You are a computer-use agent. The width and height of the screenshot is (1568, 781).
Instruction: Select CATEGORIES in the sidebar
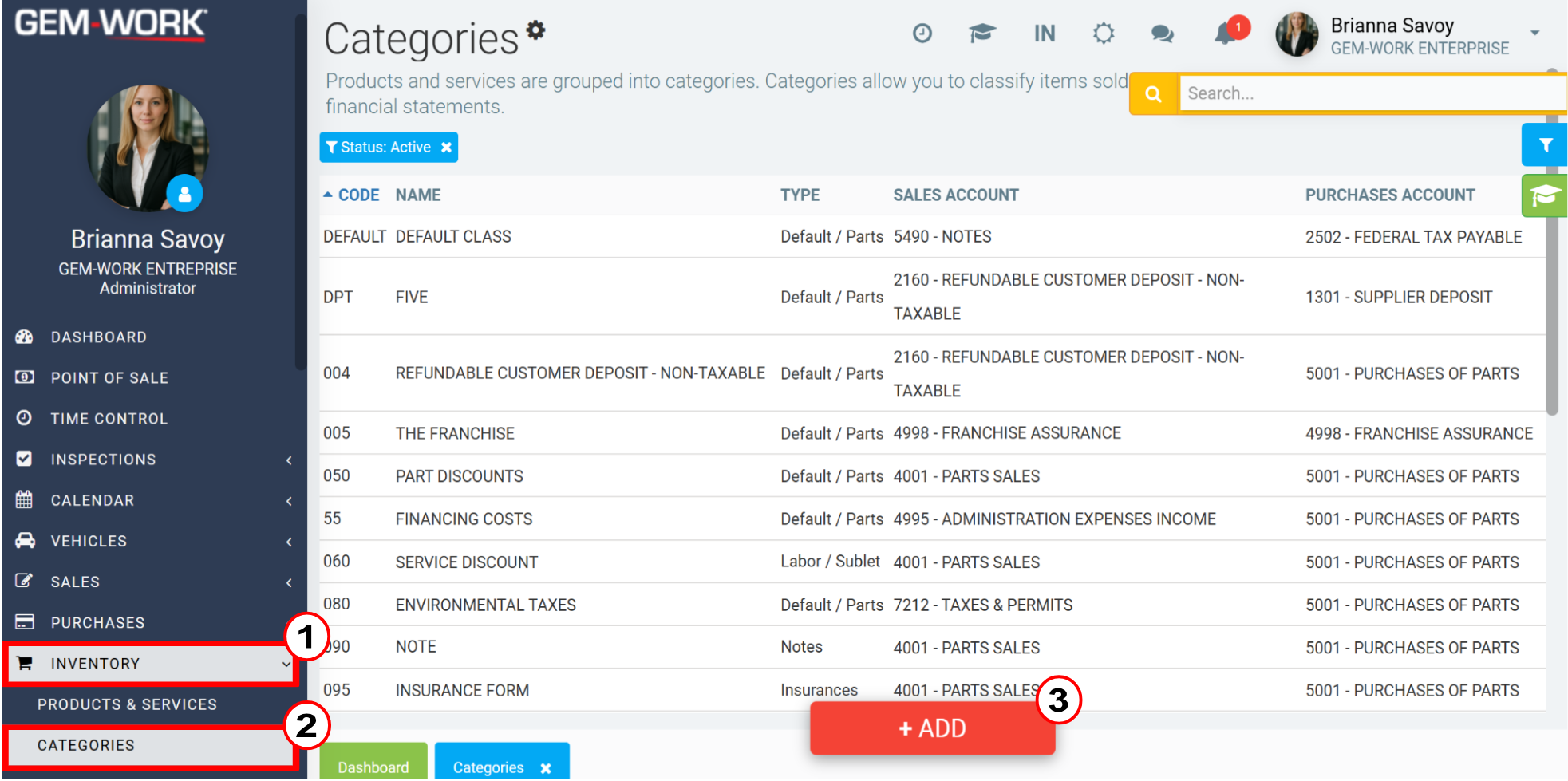tap(150, 746)
